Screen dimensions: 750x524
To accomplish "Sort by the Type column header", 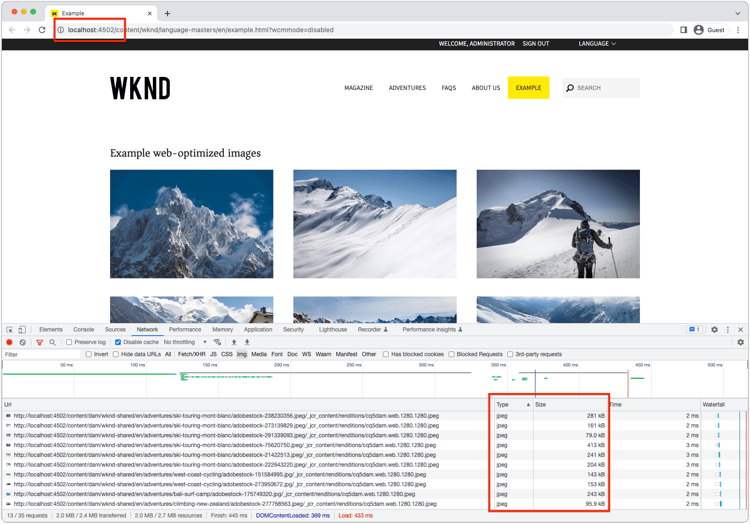I will click(513, 404).
